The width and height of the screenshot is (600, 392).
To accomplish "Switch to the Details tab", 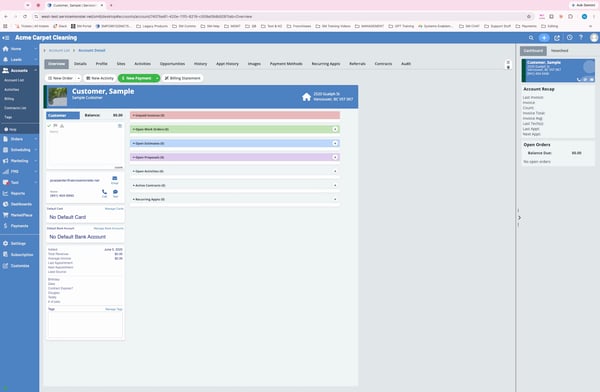I will pos(80,64).
